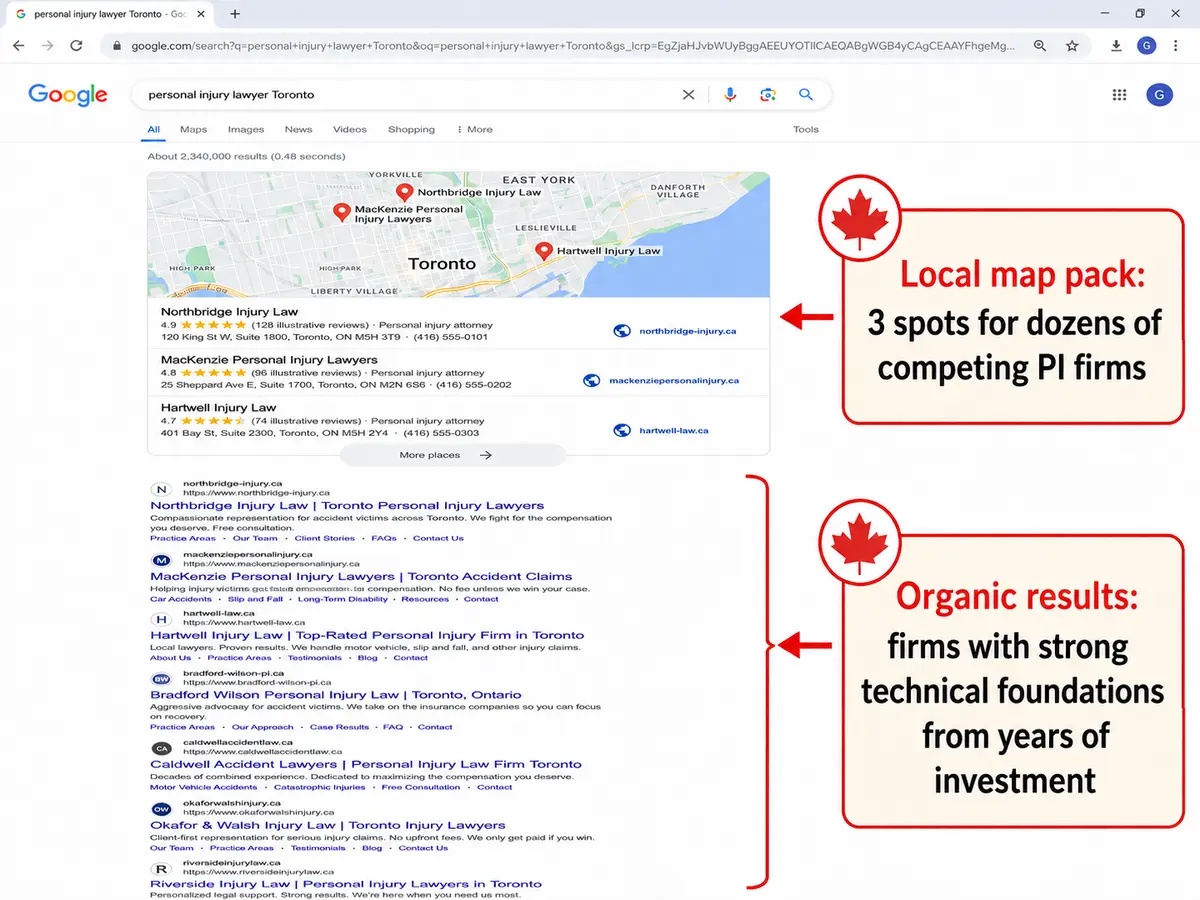Click the Toronto map thumbnail
This screenshot has height=900, width=1200.
(x=458, y=235)
